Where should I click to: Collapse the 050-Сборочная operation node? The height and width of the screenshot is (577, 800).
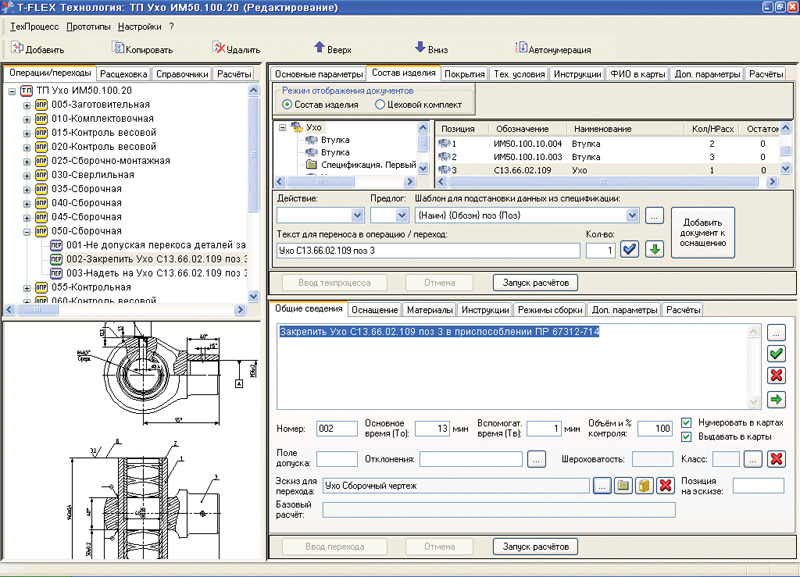click(x=27, y=232)
